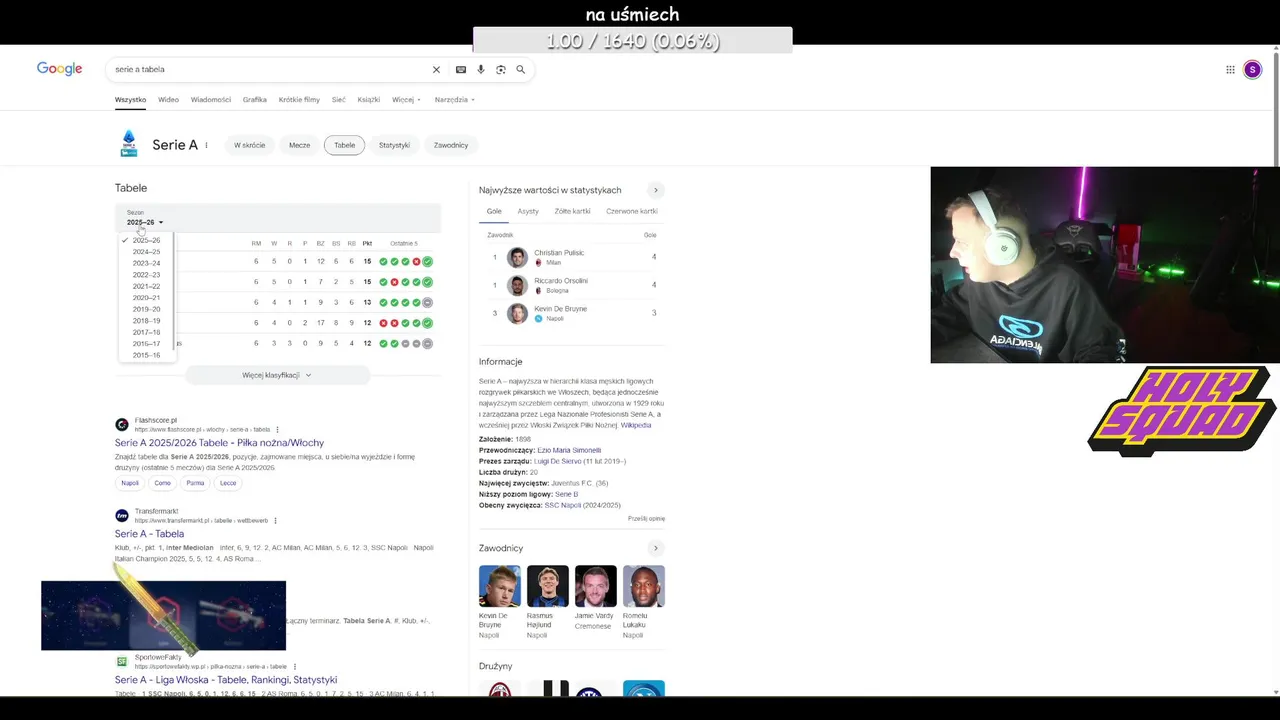Open the Więcej search filter dropdown
The height and width of the screenshot is (720, 1280).
pos(406,100)
